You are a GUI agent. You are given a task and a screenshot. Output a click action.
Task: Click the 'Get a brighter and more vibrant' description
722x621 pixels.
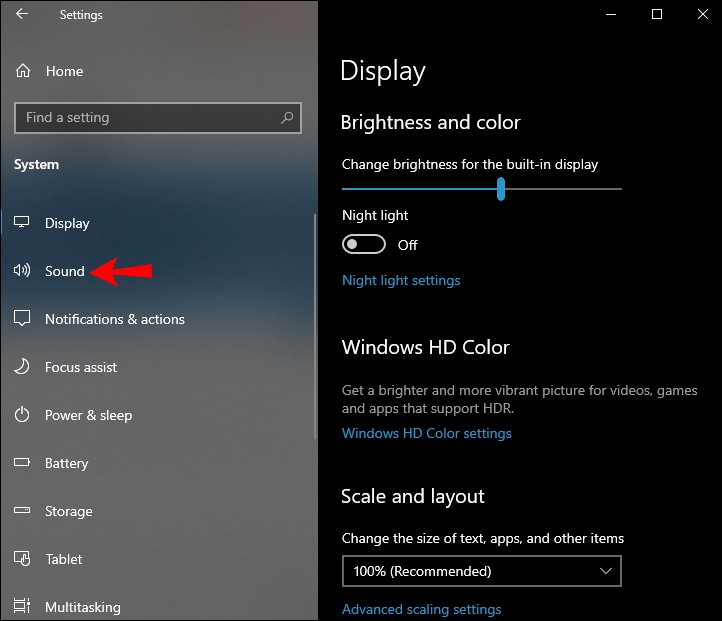point(519,399)
